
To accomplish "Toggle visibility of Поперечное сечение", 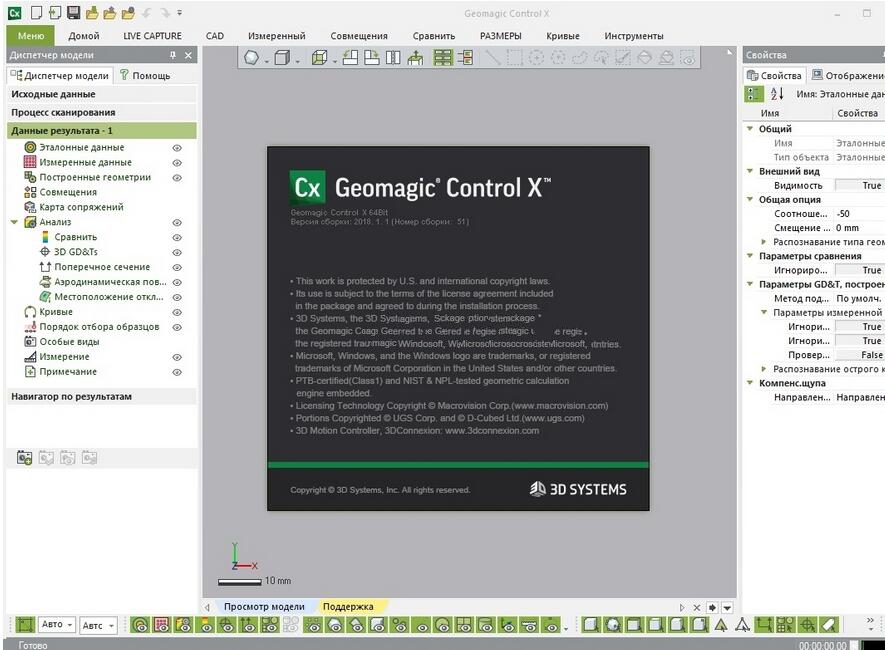I will click(177, 267).
